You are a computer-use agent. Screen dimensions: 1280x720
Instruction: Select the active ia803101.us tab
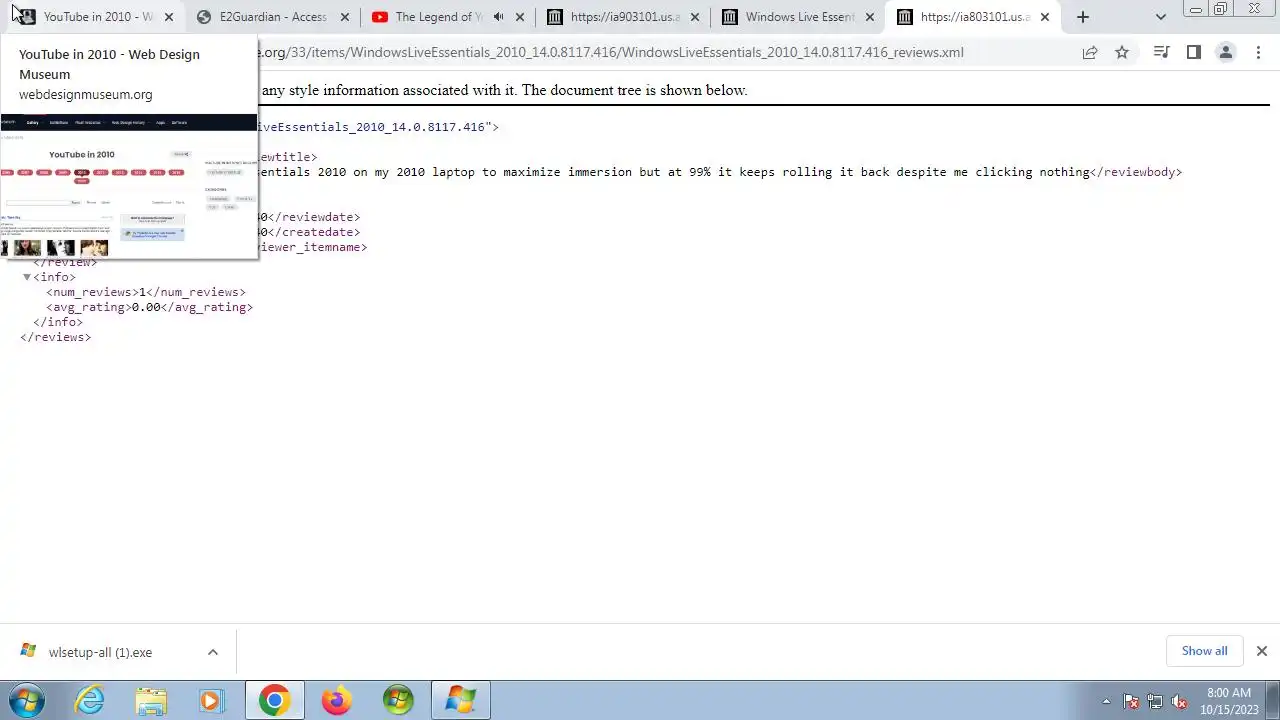(972, 17)
